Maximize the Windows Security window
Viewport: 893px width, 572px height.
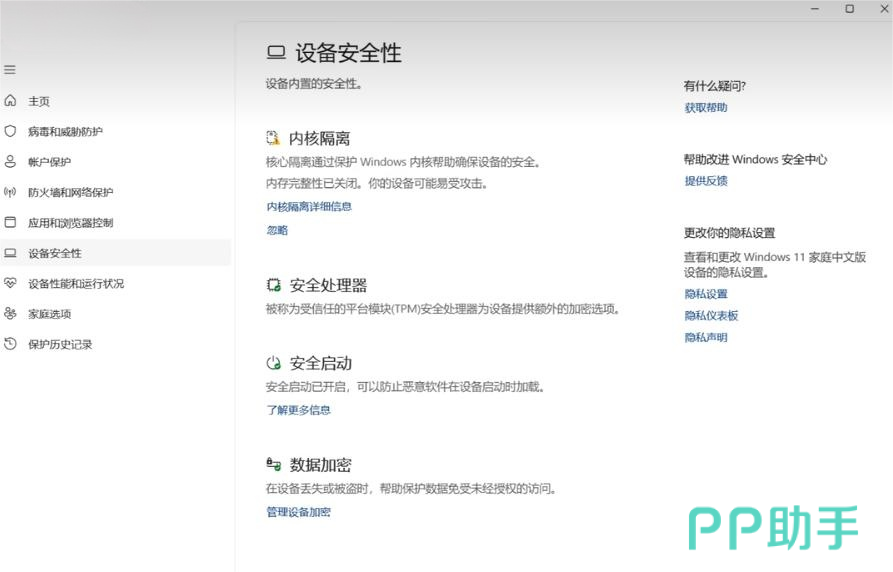[849, 9]
